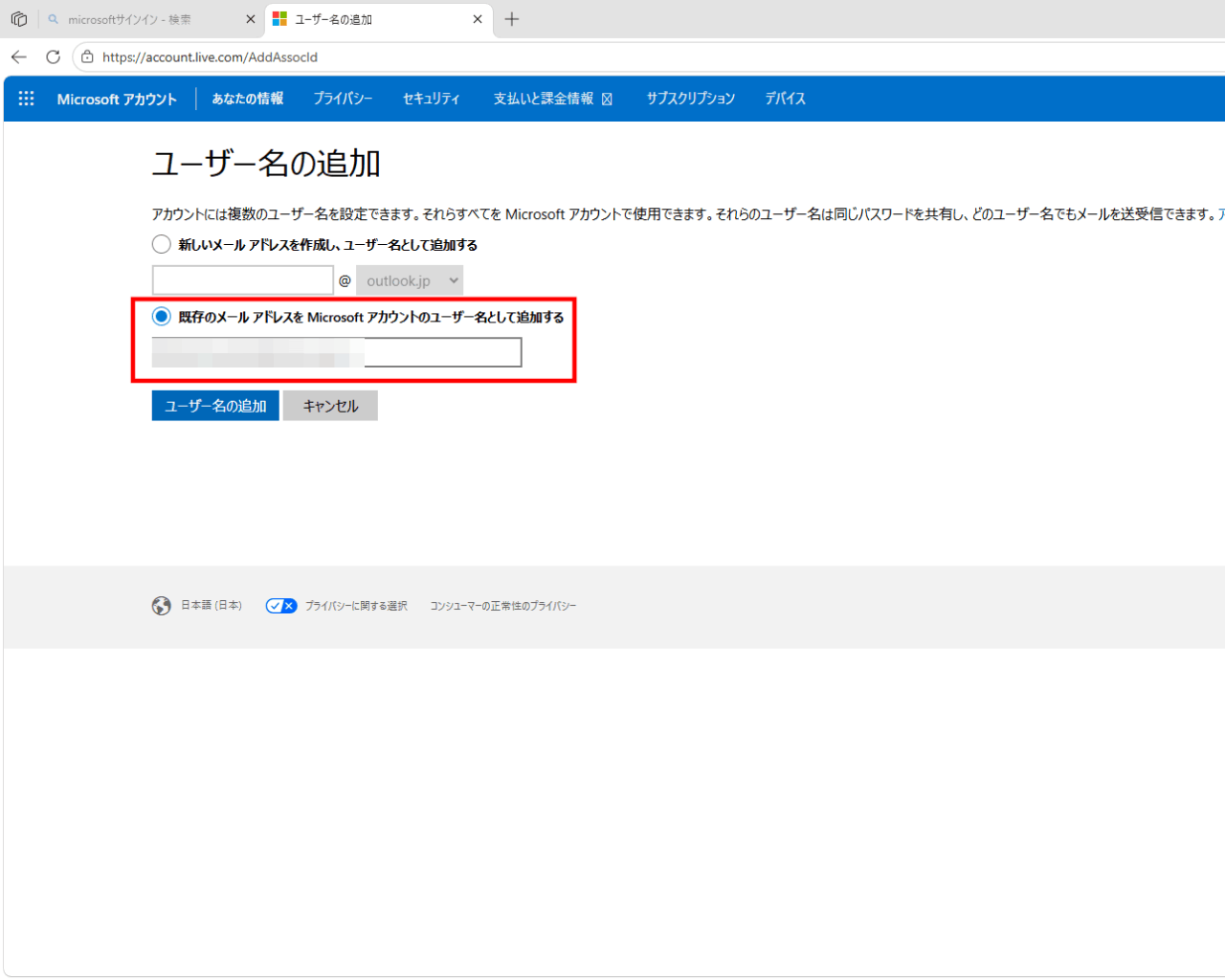1225x980 pixels.
Task: Click the privacy choices toggle icon
Action: click(281, 606)
